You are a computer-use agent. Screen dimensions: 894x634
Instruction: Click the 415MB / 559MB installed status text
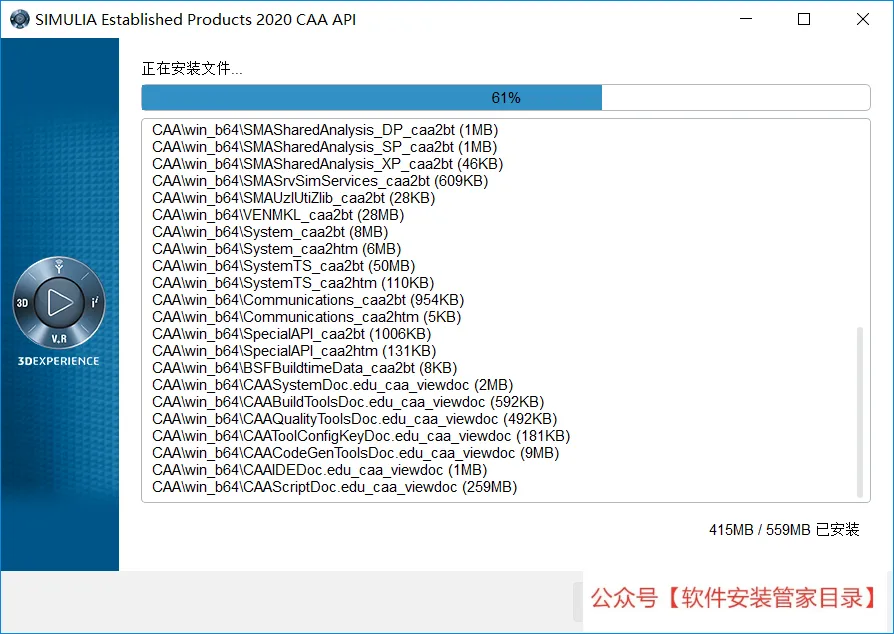784,530
